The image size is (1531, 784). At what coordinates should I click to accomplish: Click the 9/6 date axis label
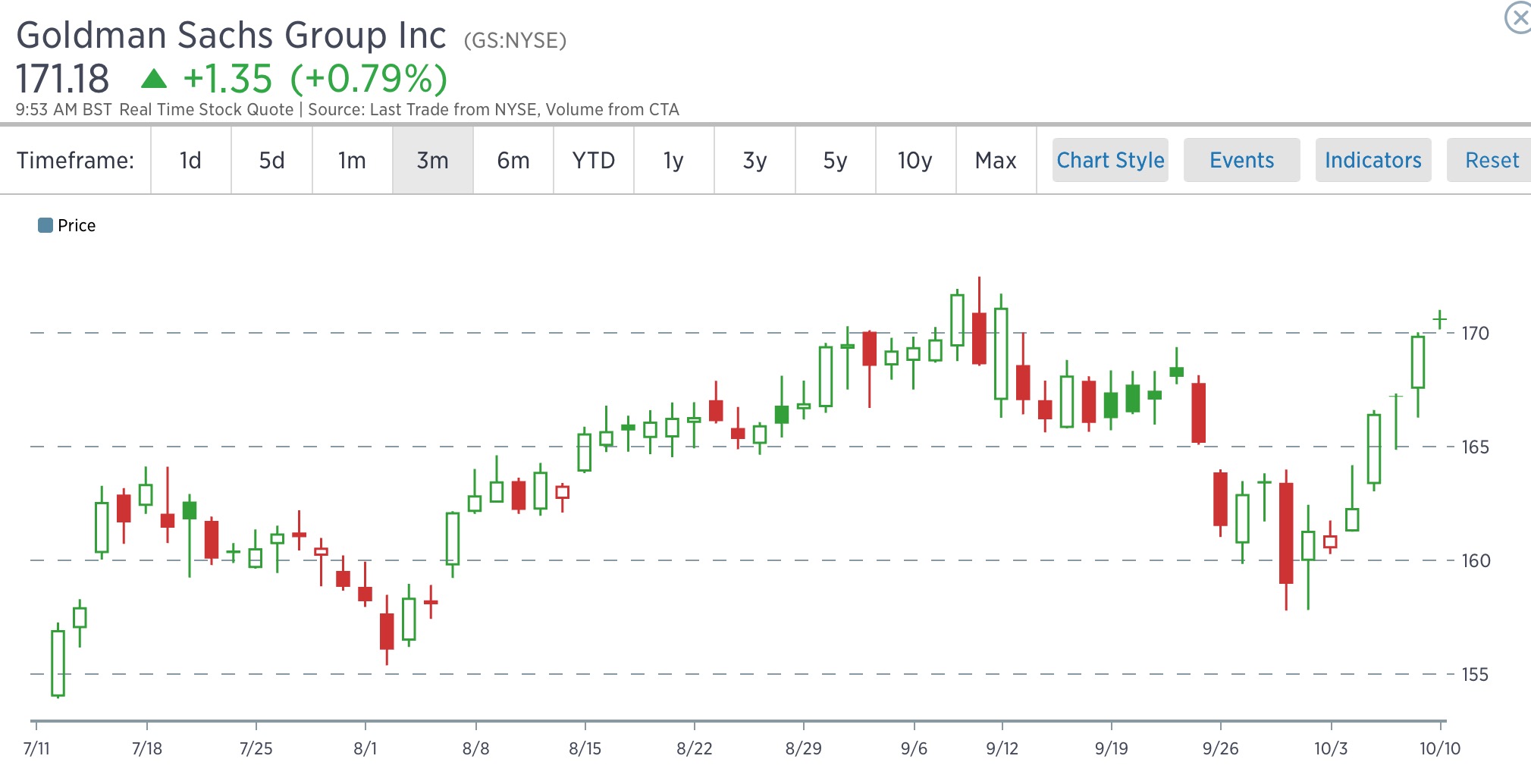click(x=915, y=748)
